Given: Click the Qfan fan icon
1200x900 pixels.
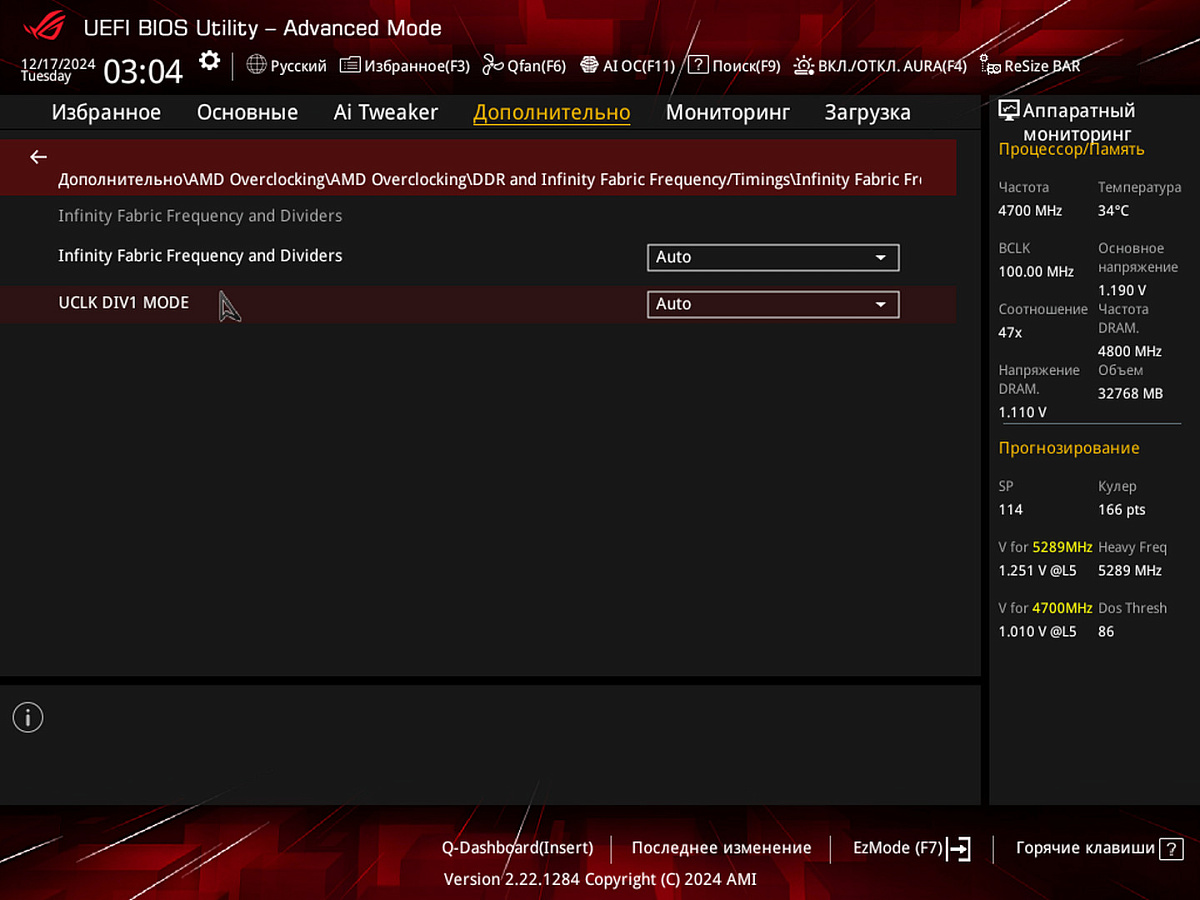Looking at the screenshot, I should pyautogui.click(x=492, y=65).
